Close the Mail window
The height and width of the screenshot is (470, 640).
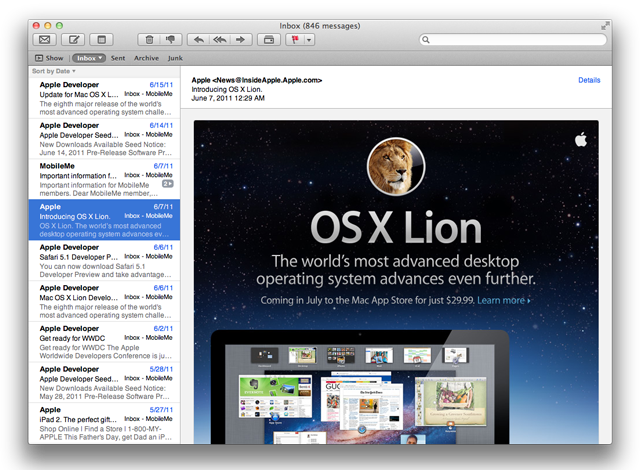pyautogui.click(x=36, y=26)
